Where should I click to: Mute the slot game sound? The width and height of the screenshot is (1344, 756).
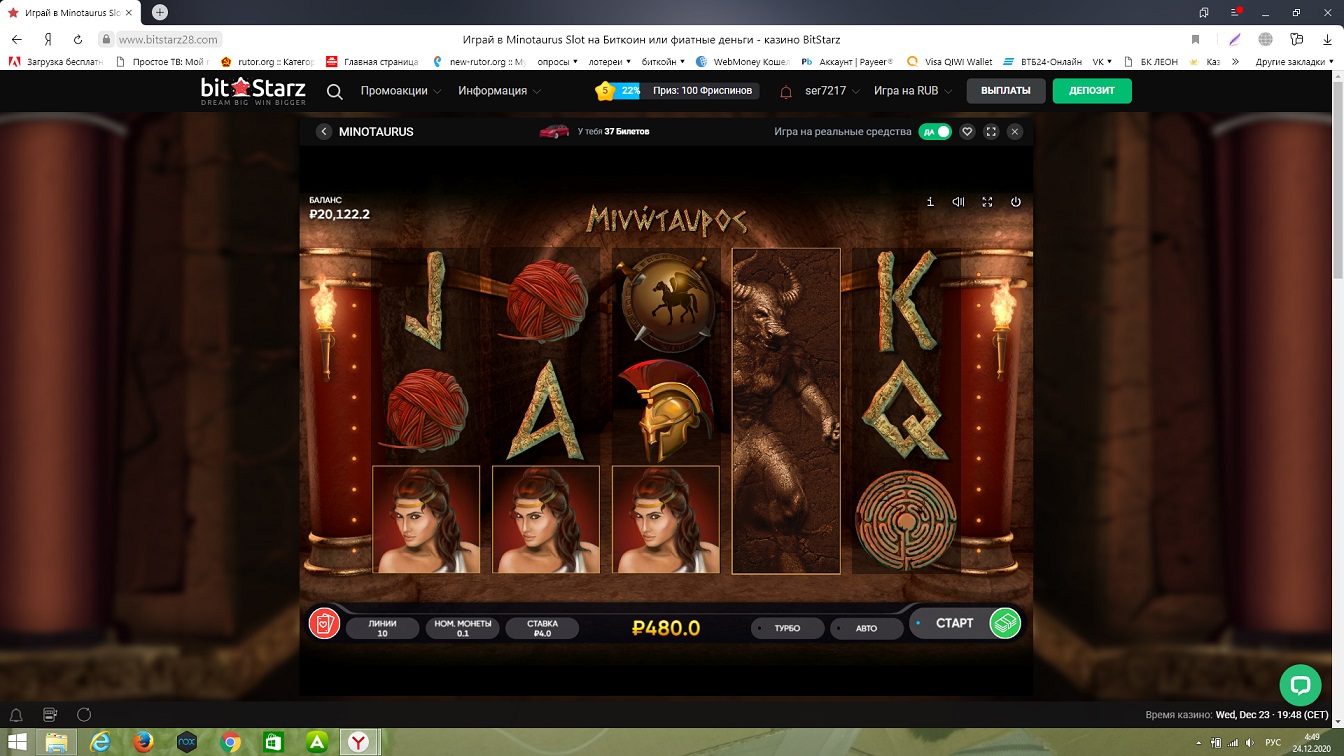958,202
